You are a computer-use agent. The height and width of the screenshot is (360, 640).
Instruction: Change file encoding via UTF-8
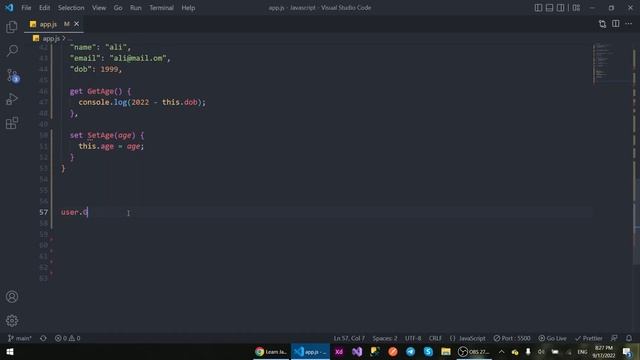pyautogui.click(x=413, y=338)
